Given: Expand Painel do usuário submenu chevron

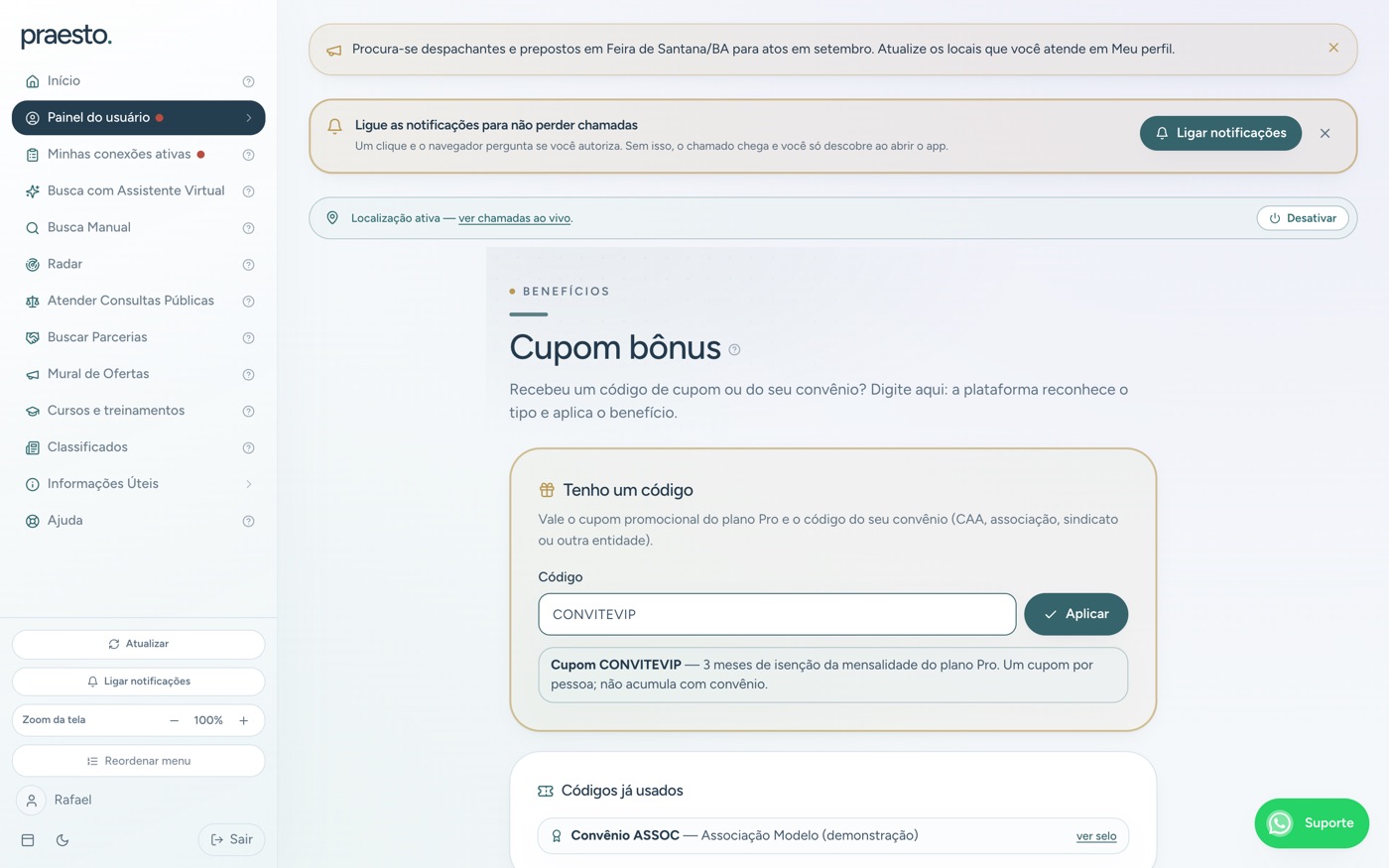Looking at the screenshot, I should coord(248,118).
